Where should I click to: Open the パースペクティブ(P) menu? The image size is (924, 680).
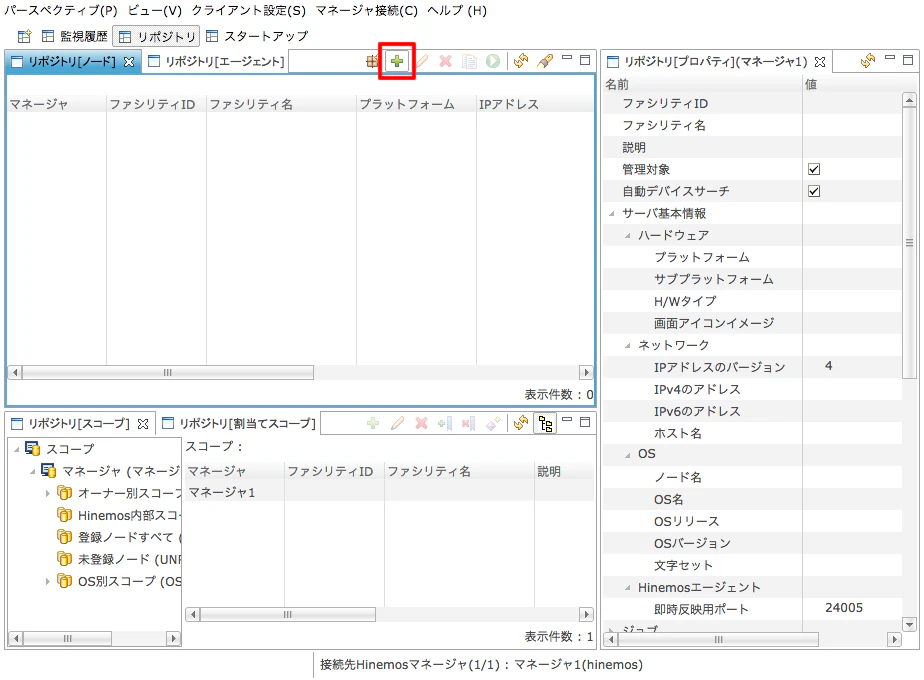click(x=61, y=11)
